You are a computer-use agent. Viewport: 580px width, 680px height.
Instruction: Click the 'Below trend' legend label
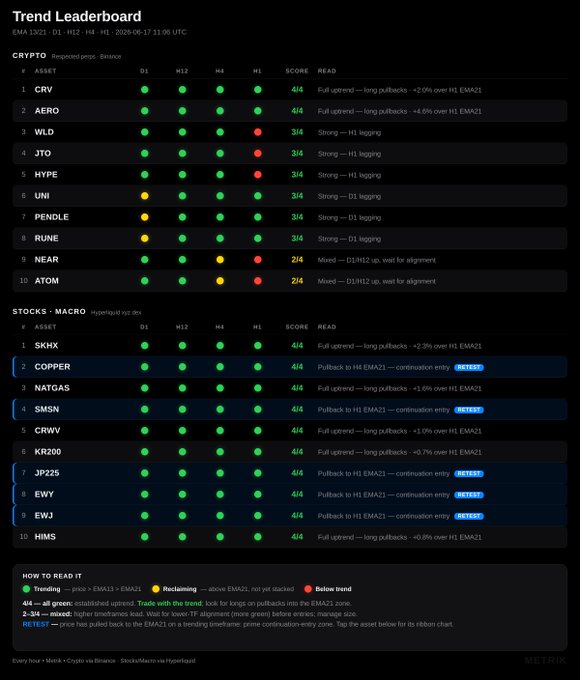pos(333,589)
